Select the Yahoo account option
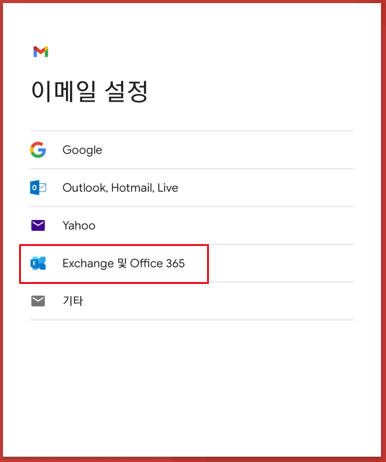This screenshot has height=462, width=386. point(192,226)
